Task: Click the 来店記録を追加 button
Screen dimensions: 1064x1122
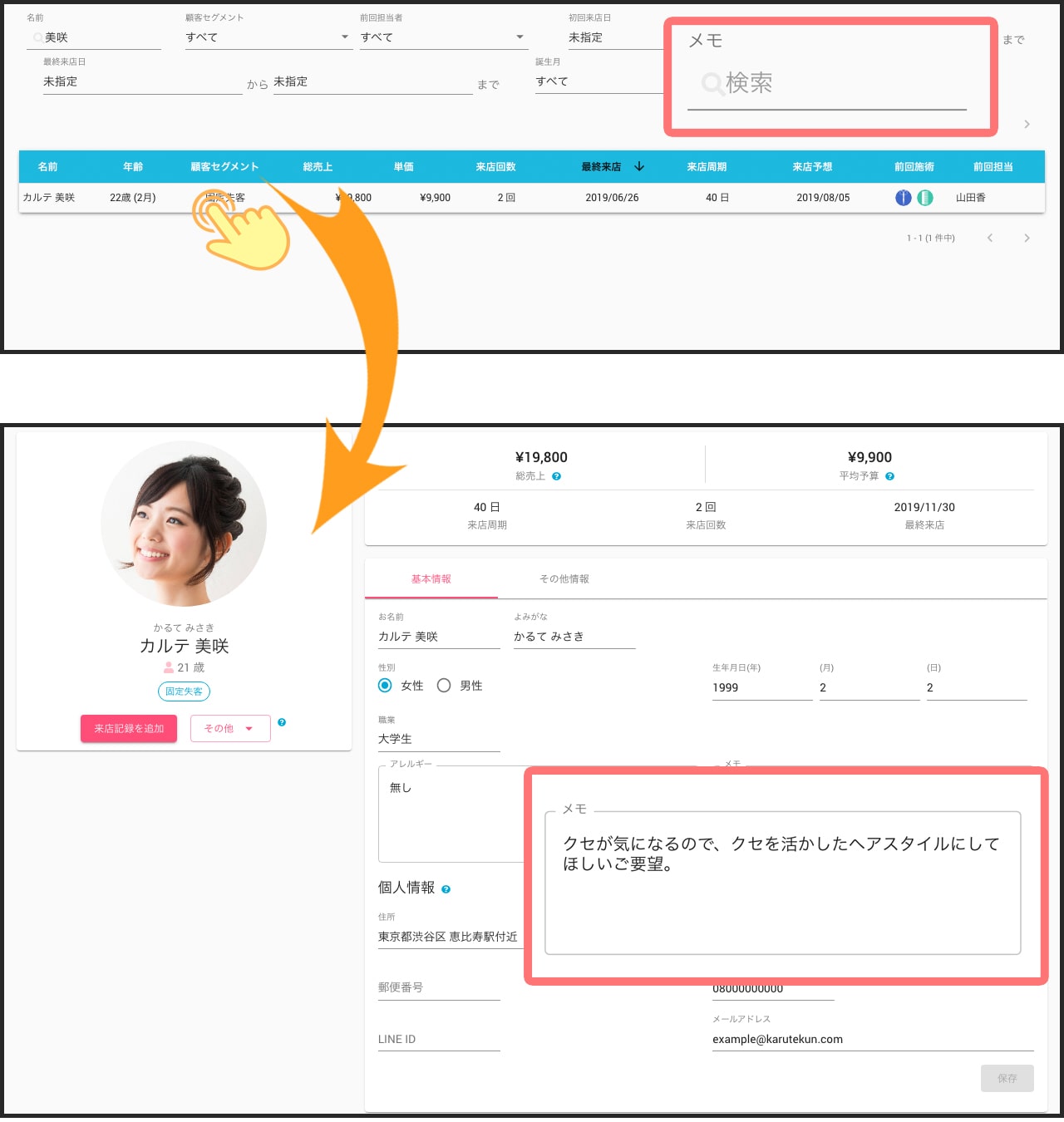Action: pyautogui.click(x=129, y=729)
